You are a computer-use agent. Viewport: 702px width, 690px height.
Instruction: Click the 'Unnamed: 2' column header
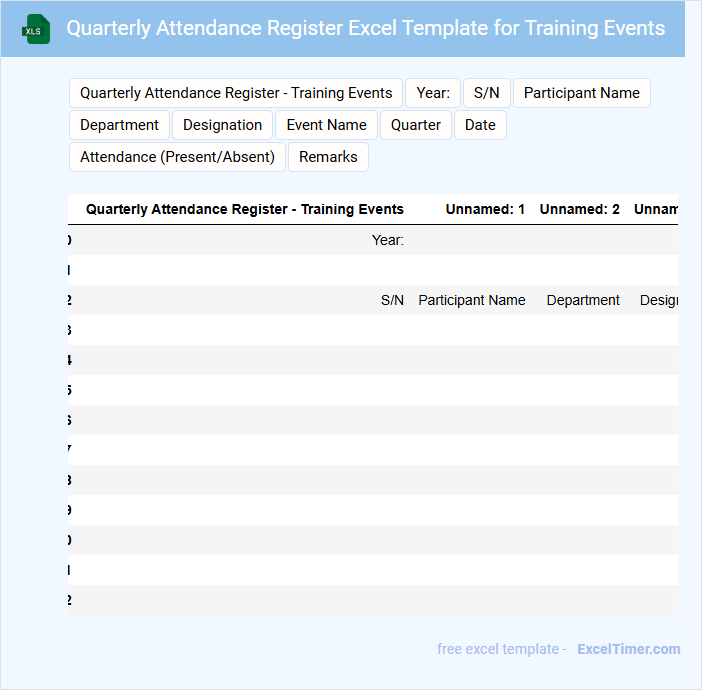point(579,209)
